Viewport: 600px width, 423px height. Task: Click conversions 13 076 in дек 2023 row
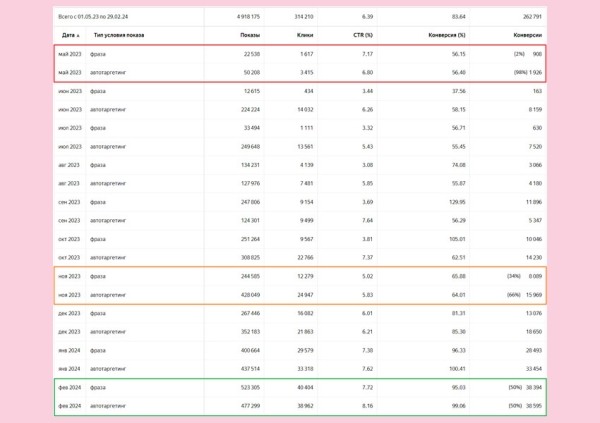[x=534, y=314]
